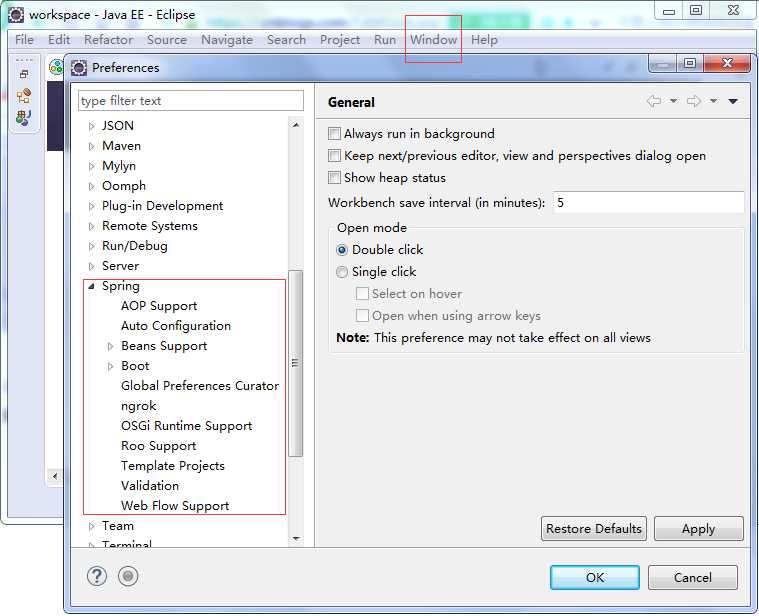Click the back navigation arrow in General page

[654, 101]
